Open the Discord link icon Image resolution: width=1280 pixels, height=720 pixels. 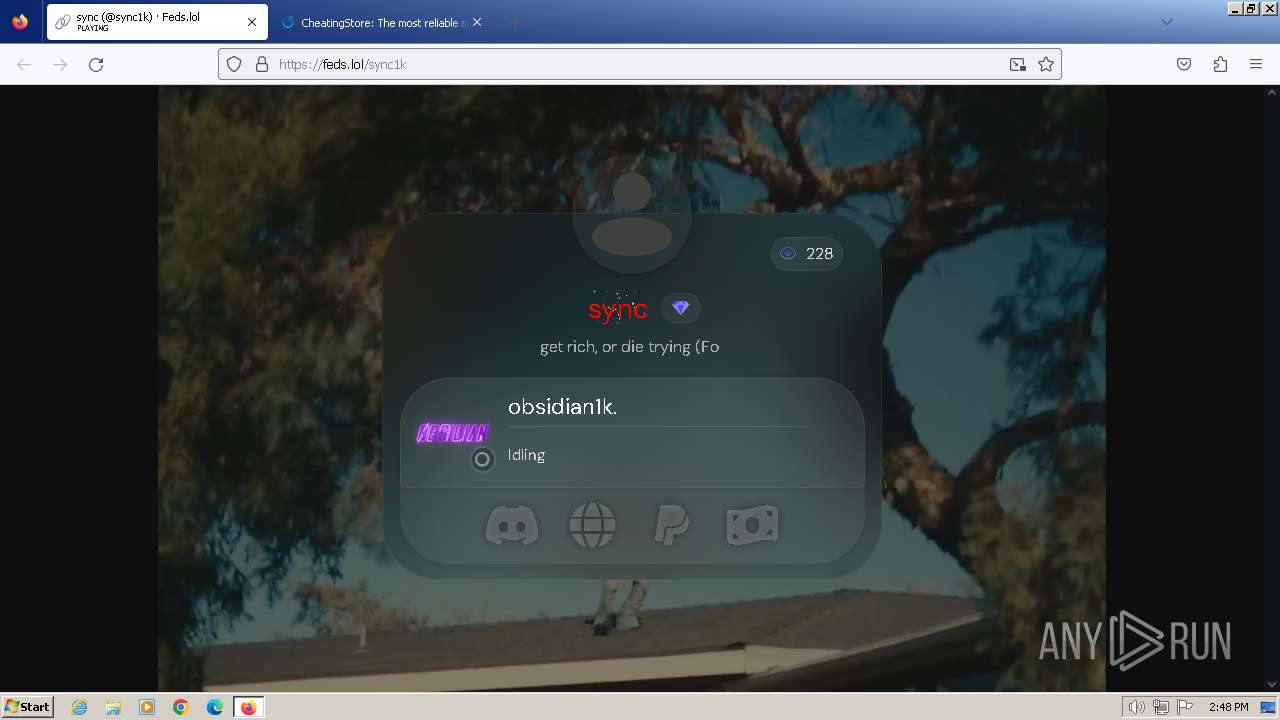[x=512, y=525]
